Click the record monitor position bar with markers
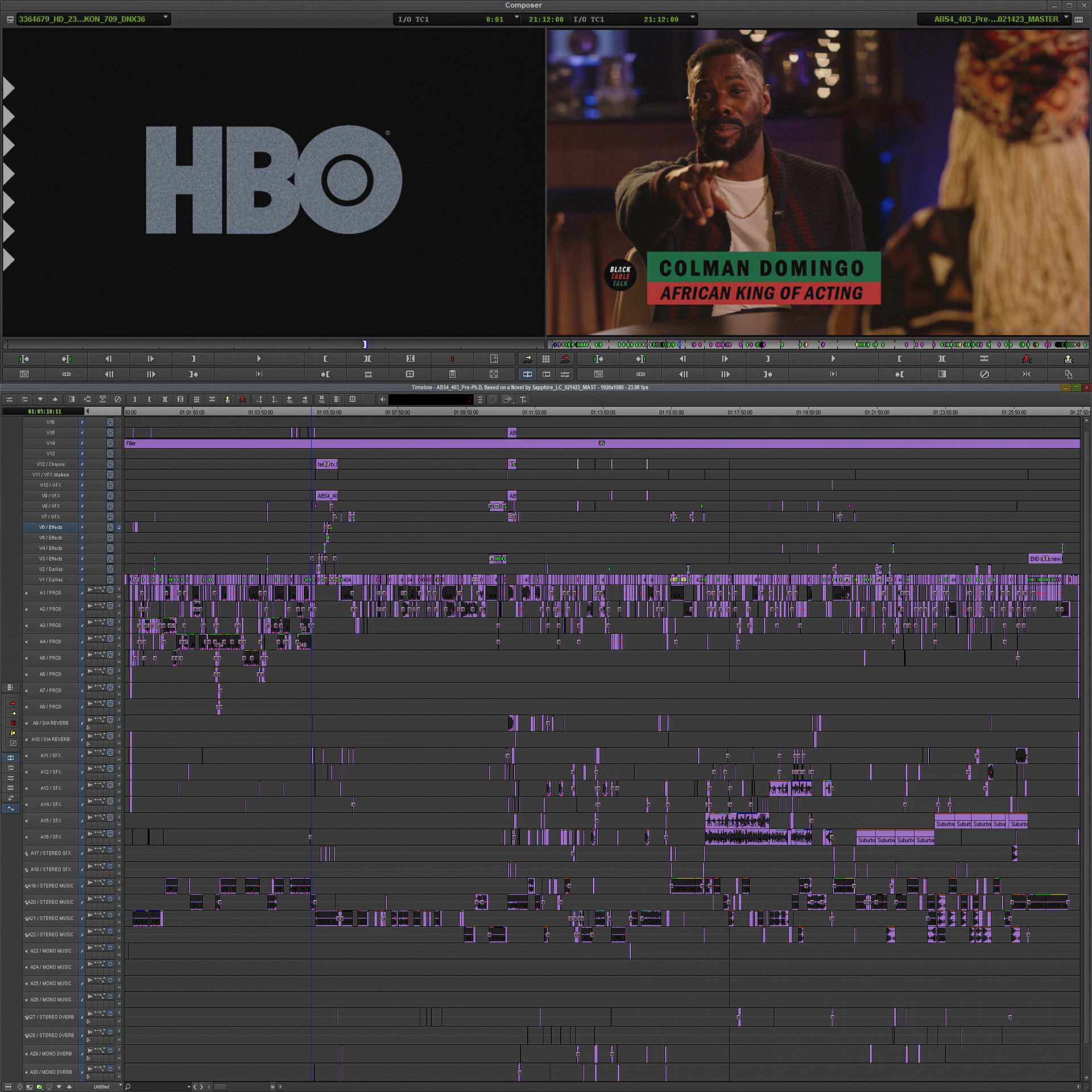Screen dimensions: 1092x1092 (x=818, y=344)
